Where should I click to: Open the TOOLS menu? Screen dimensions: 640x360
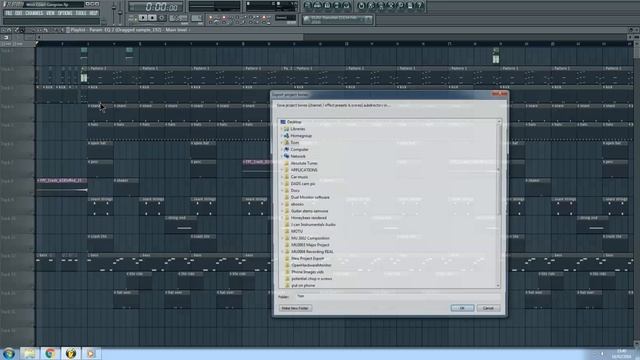(81, 13)
